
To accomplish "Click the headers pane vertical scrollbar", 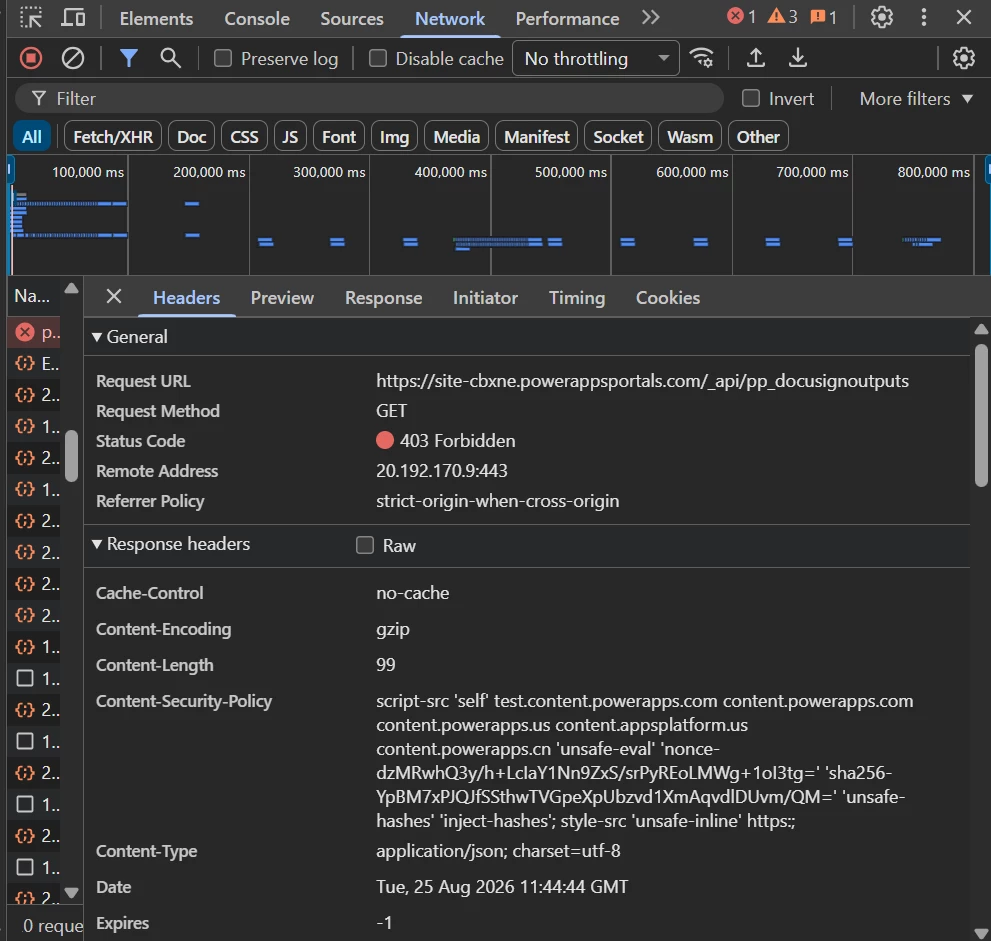I will coord(981,415).
